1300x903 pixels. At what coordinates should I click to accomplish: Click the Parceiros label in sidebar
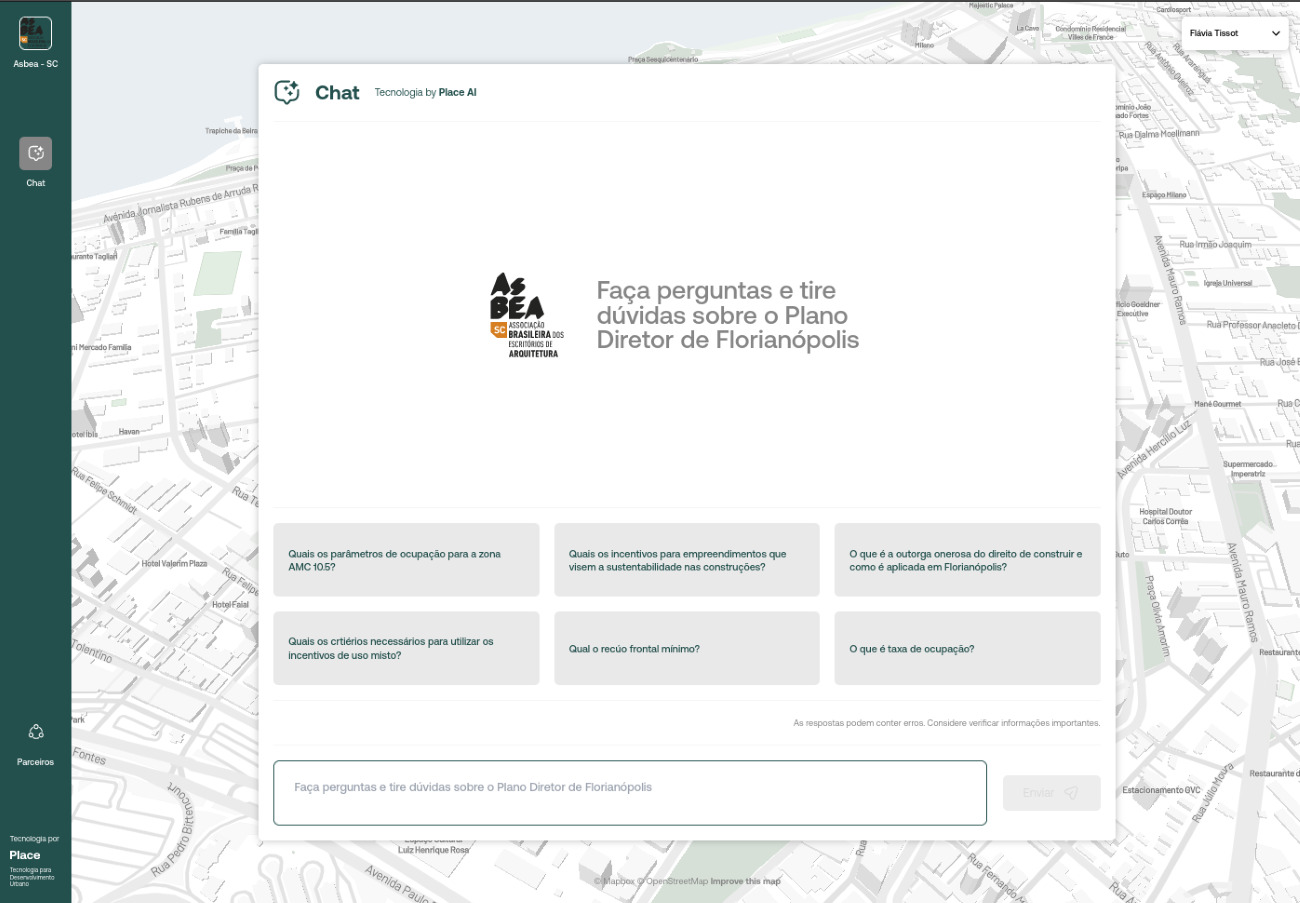click(x=36, y=762)
